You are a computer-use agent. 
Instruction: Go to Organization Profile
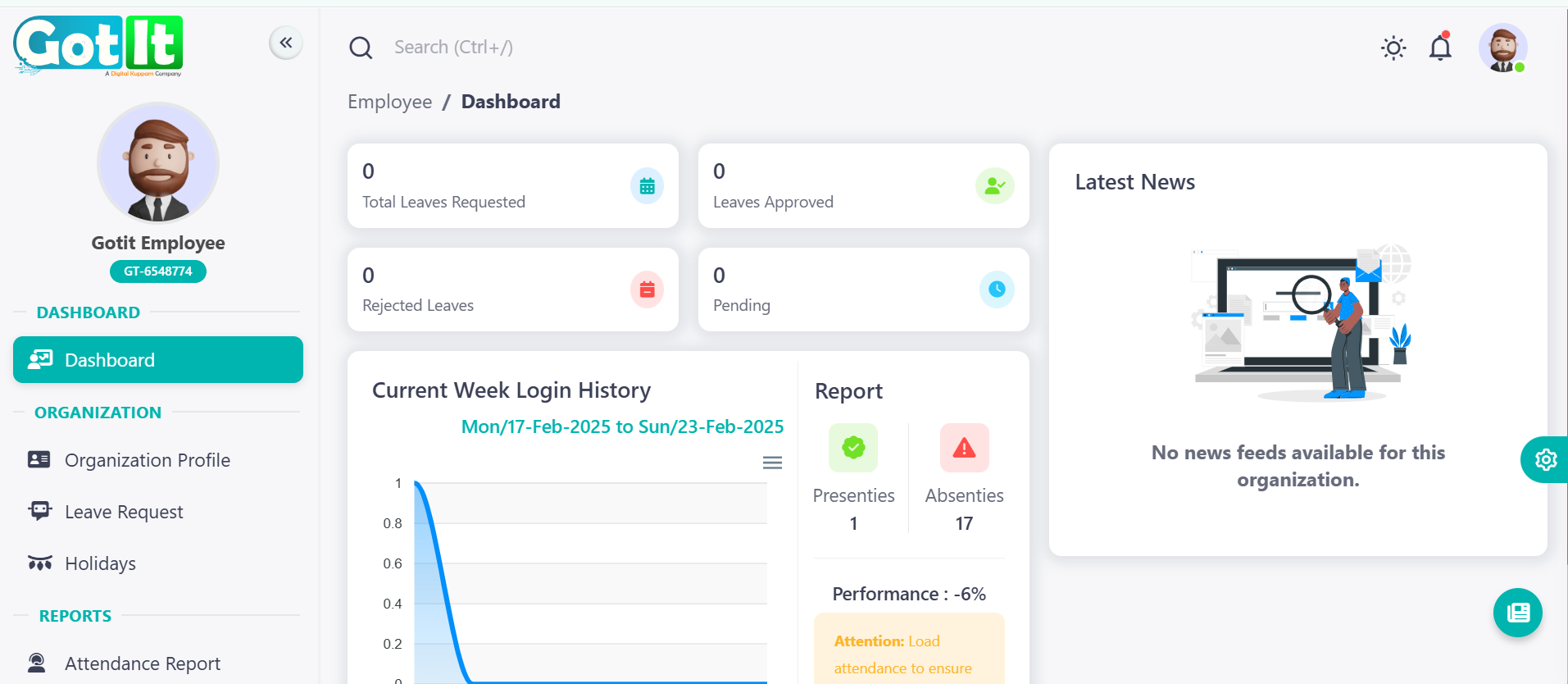[147, 460]
